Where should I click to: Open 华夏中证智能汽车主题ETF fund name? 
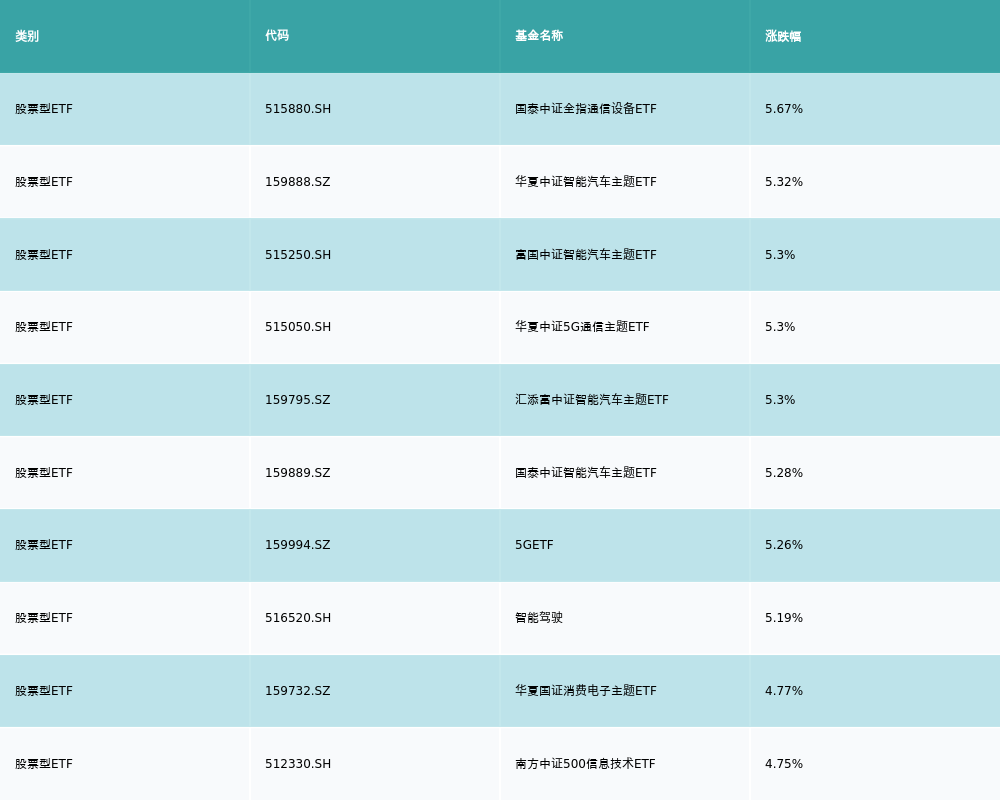[x=586, y=182]
